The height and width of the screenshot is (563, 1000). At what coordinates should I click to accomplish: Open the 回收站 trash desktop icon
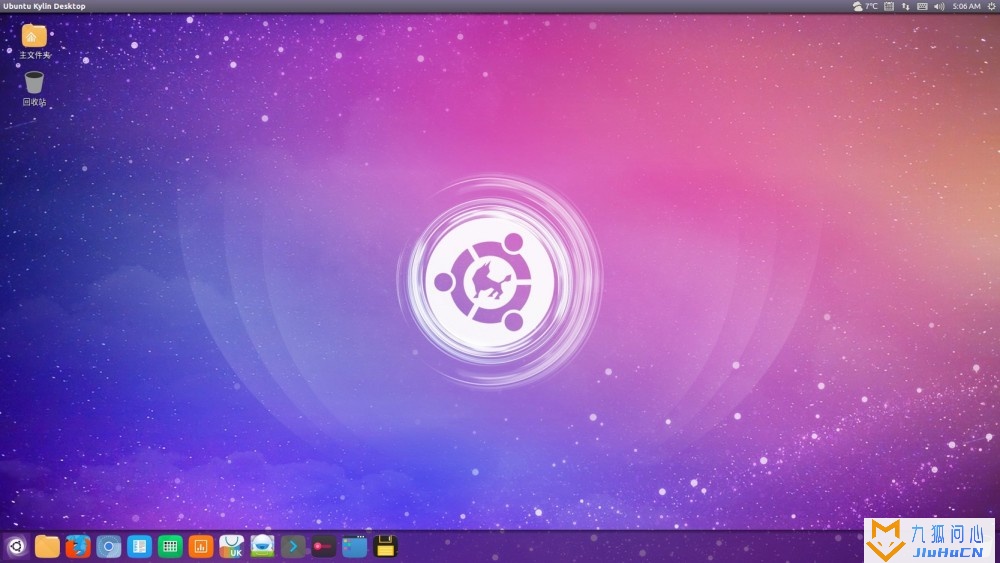point(34,89)
